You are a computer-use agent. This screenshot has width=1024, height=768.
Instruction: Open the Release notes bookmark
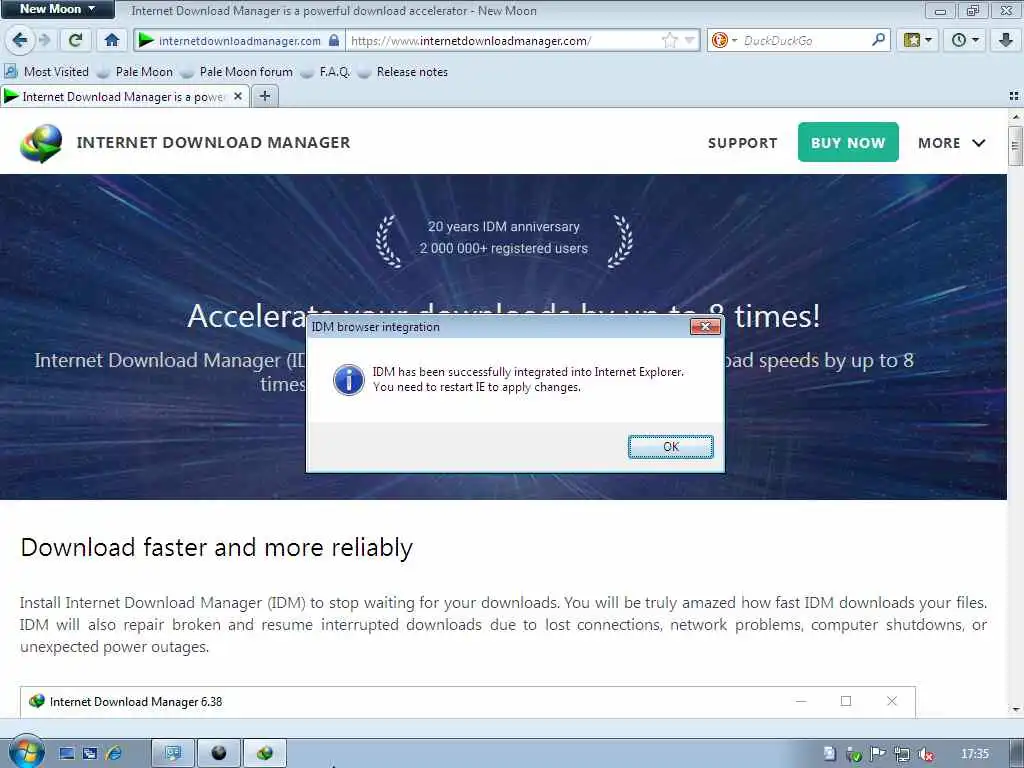403,72
